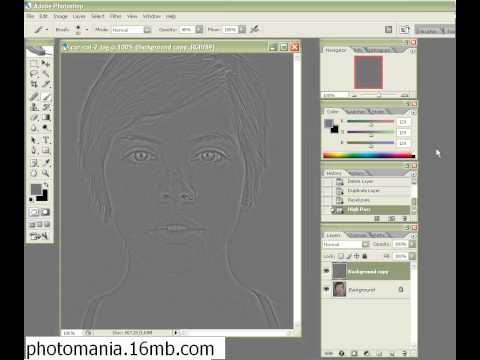Viewport: 480px width, 360px height.
Task: Toggle lock transparent pixels
Action: pos(341,256)
